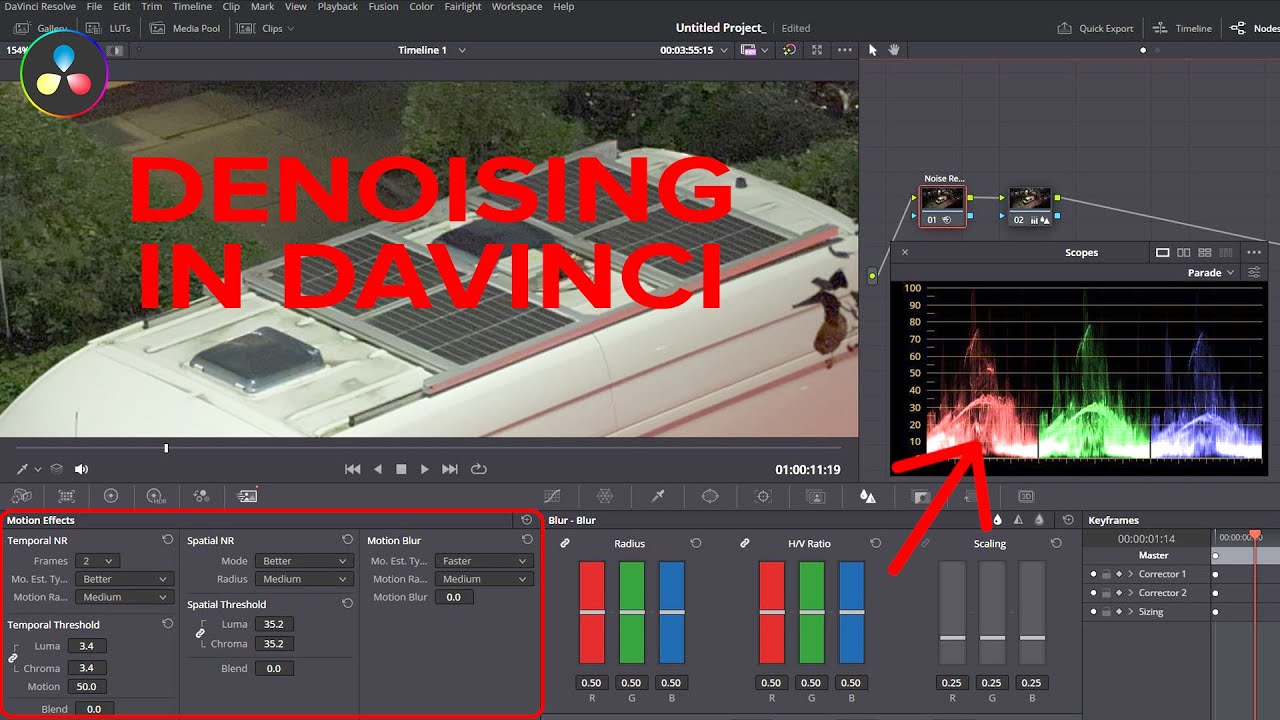Expand the Sizing keyframe track
1280x720 pixels.
[1130, 611]
